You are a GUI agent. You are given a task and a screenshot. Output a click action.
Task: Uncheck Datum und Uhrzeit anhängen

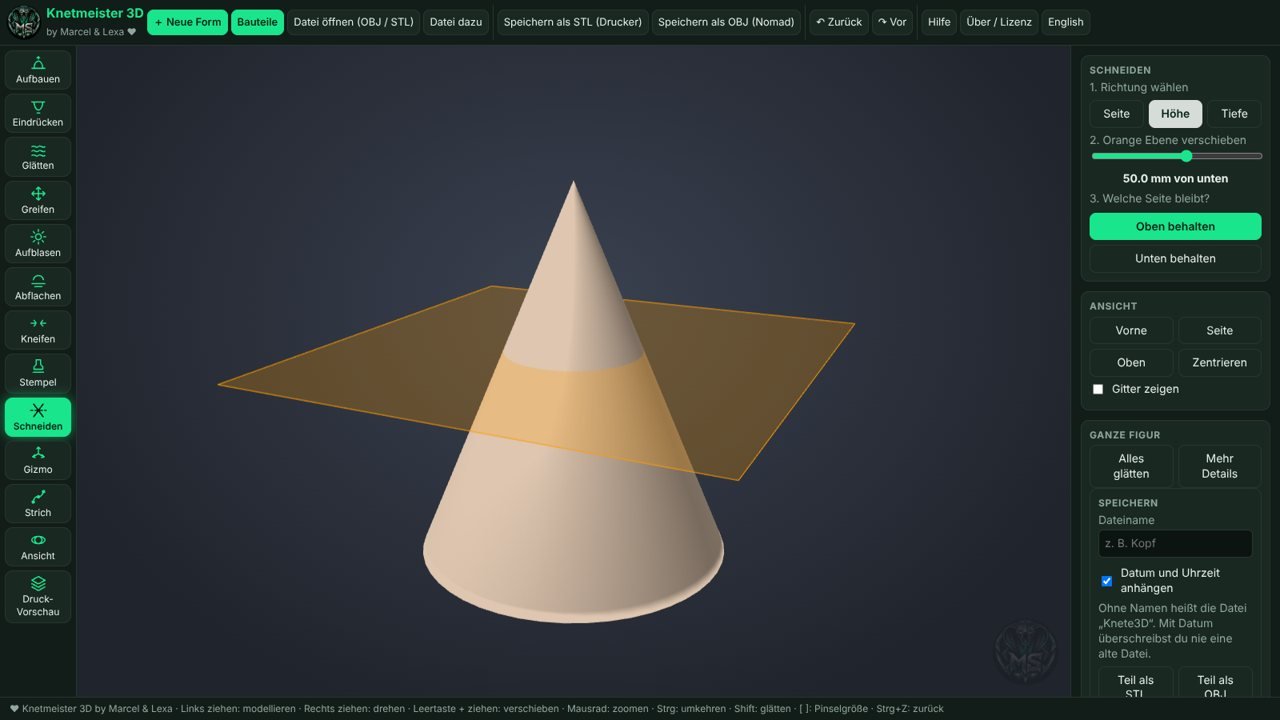[x=1107, y=581]
